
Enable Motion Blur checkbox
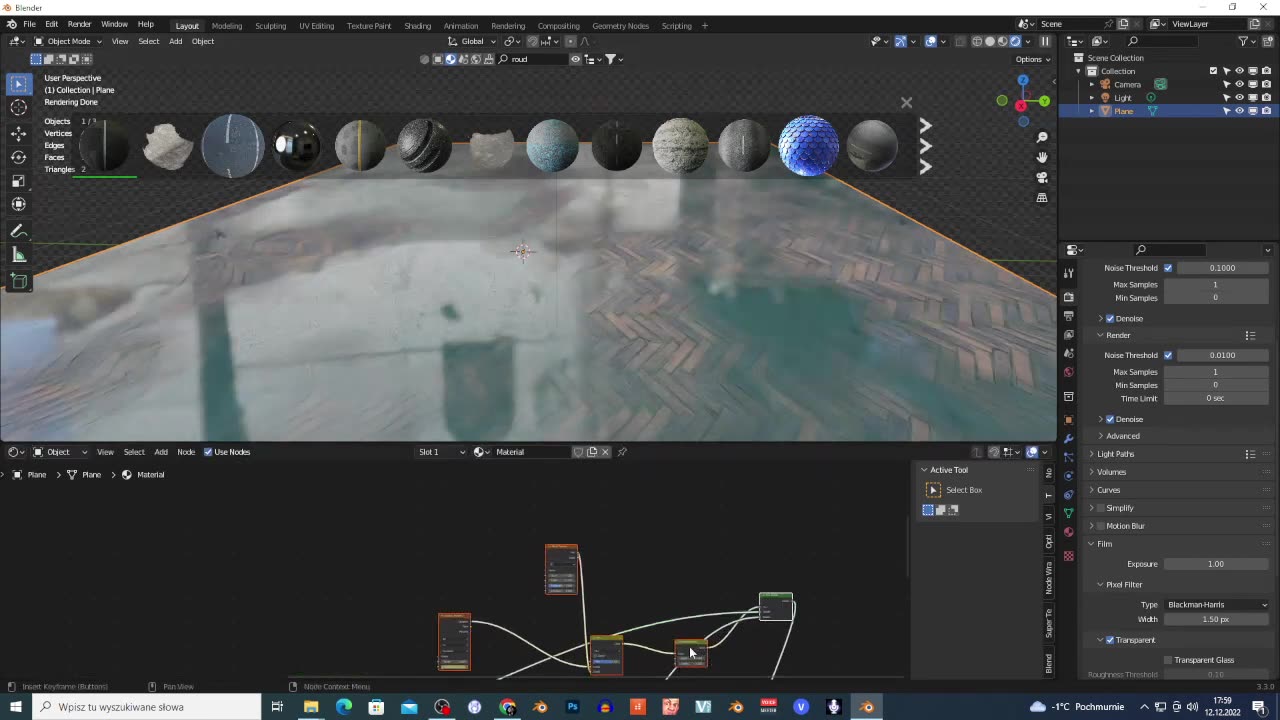(x=1101, y=526)
